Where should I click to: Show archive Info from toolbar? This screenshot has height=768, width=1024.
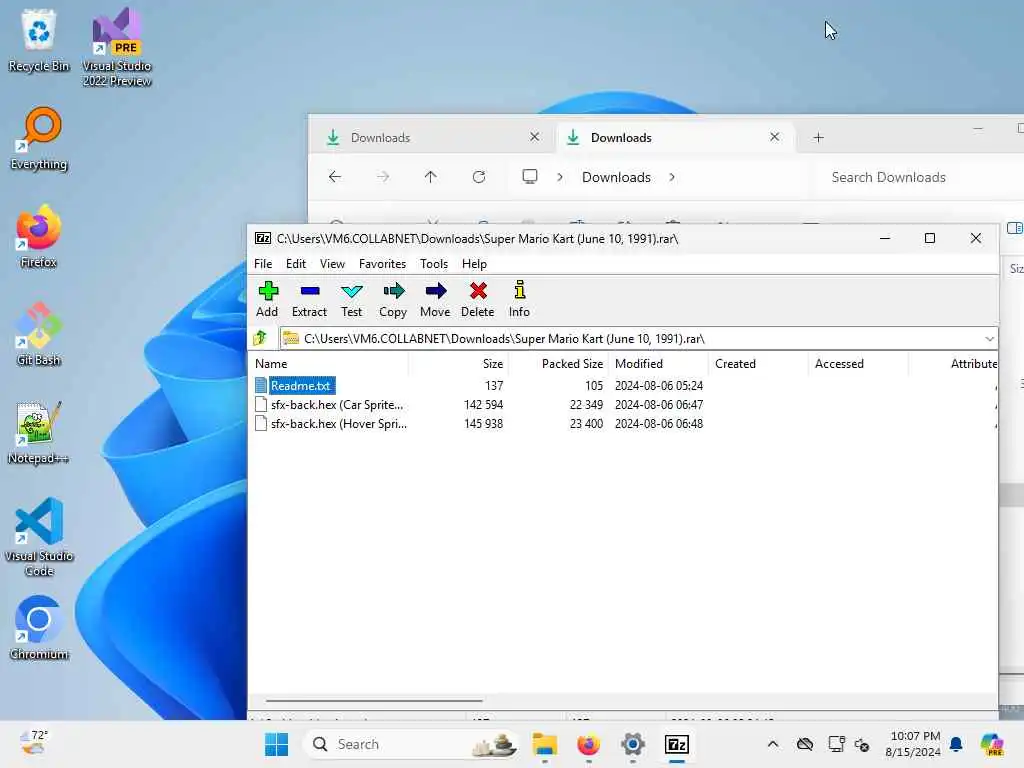click(519, 299)
